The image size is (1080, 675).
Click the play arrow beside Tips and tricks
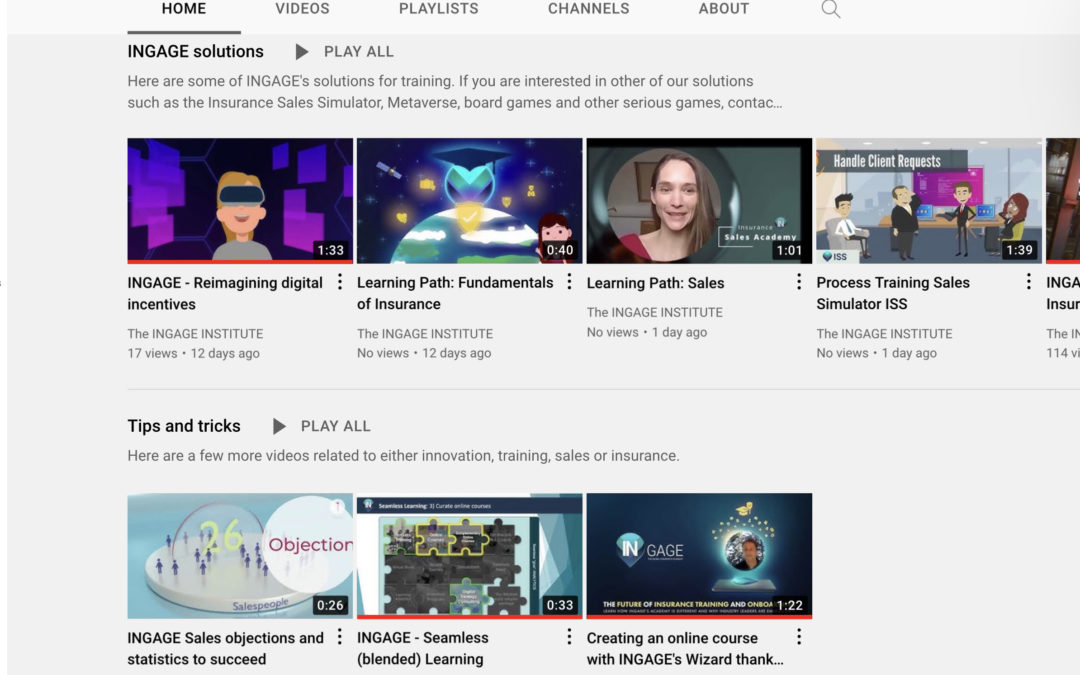click(279, 426)
